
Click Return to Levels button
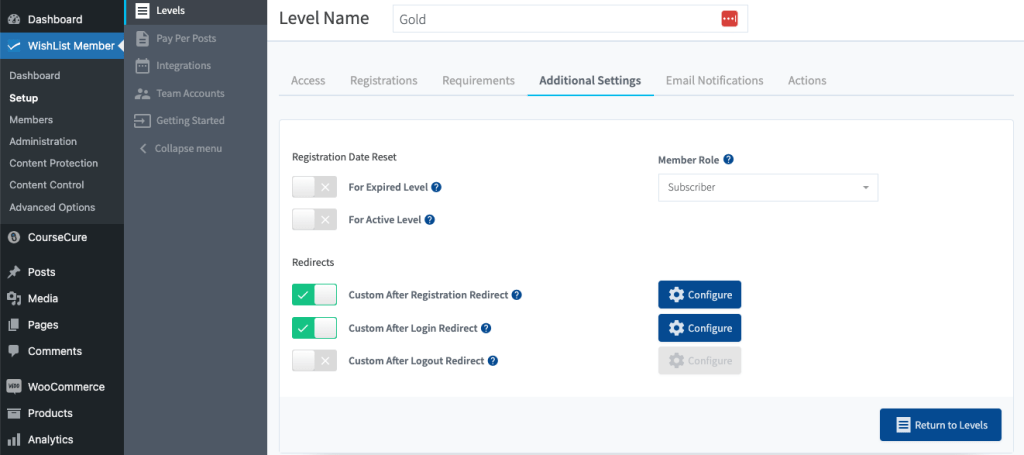point(940,425)
